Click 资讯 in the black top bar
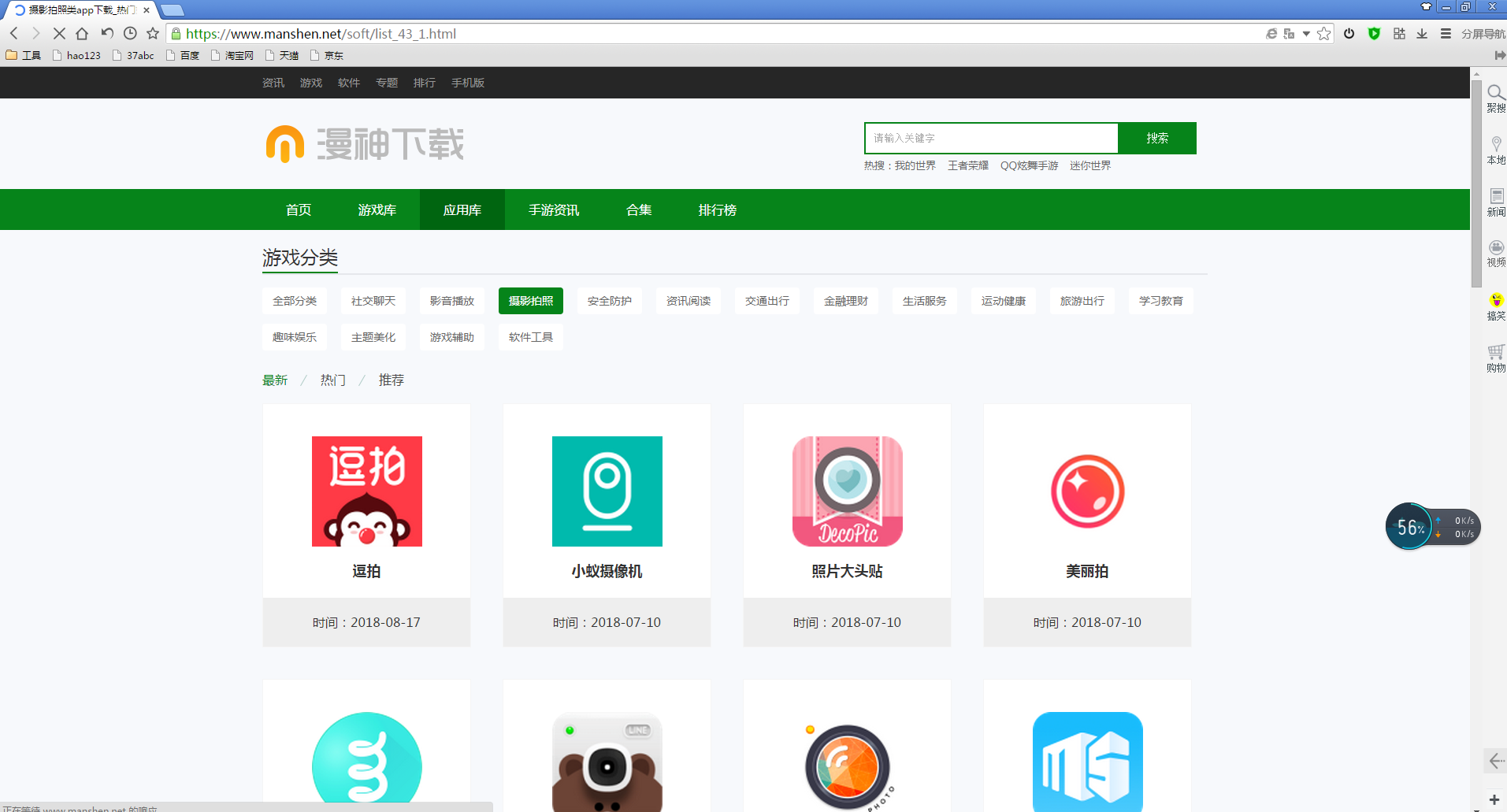 (273, 83)
